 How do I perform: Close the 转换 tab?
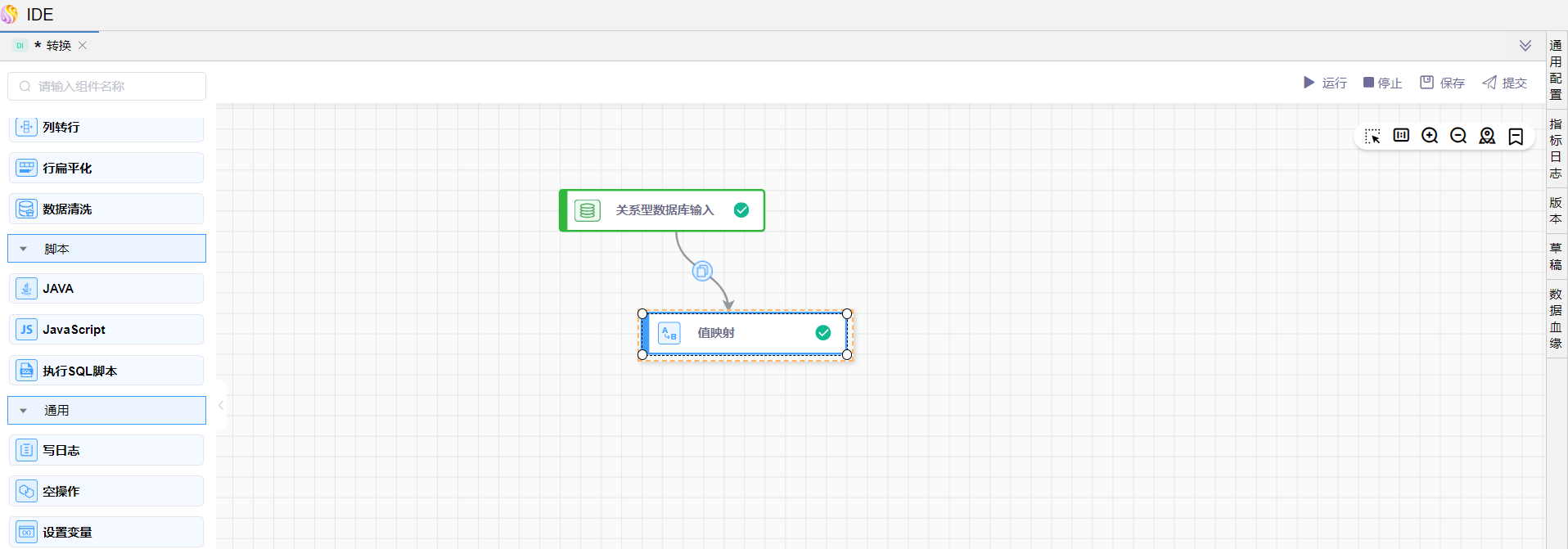[x=83, y=46]
